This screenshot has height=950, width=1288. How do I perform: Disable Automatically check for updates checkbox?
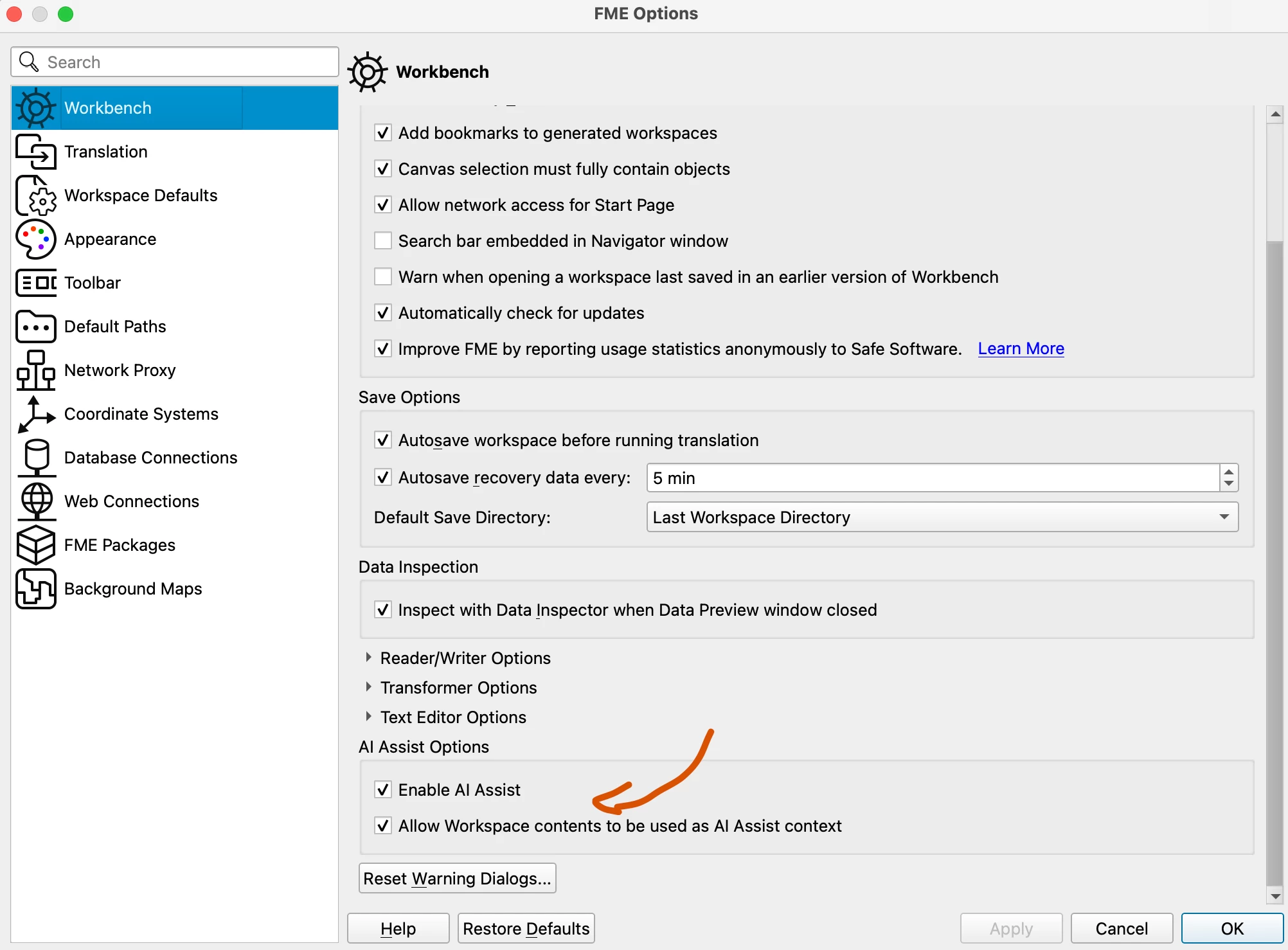click(x=383, y=313)
